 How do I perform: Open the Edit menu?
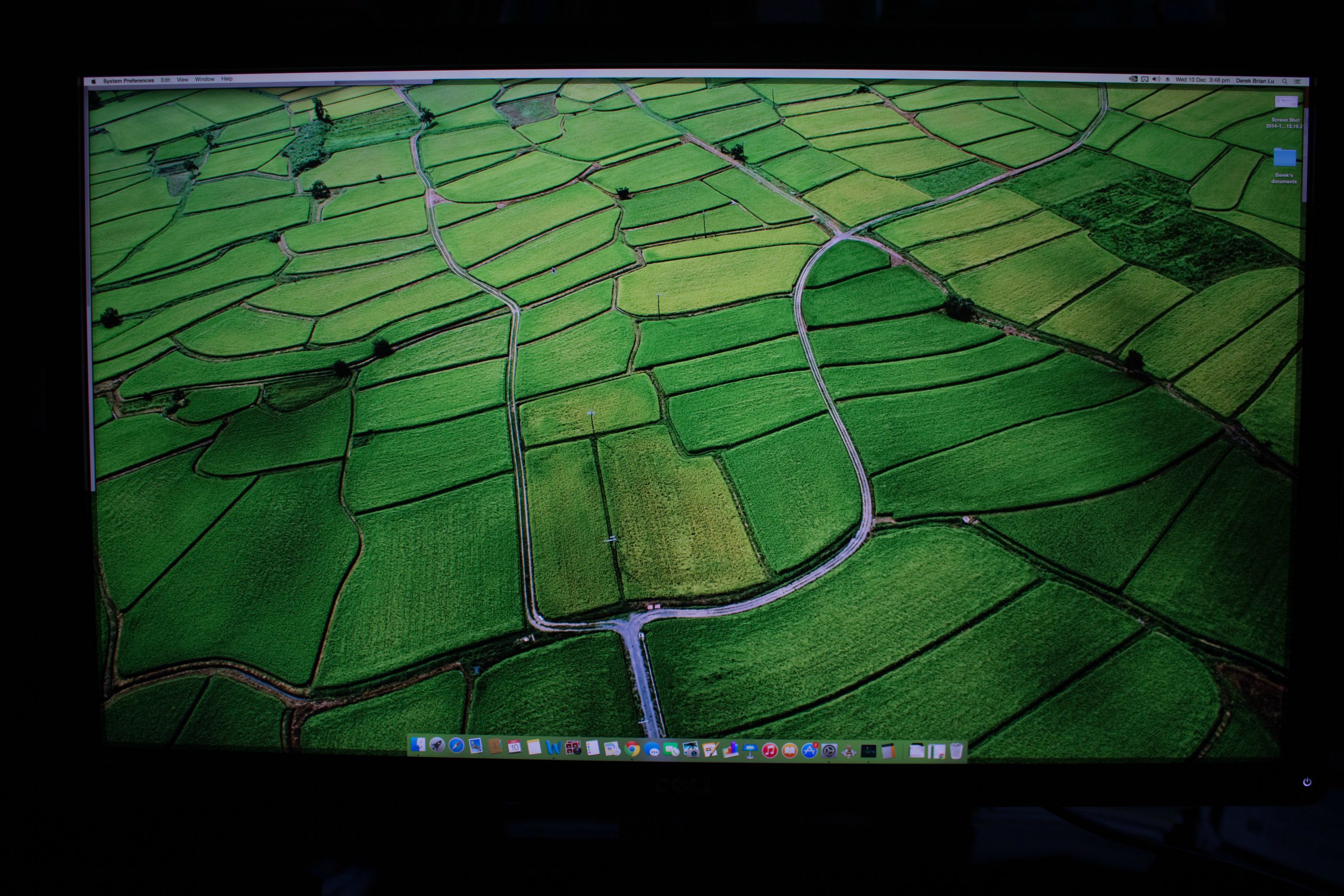point(166,80)
